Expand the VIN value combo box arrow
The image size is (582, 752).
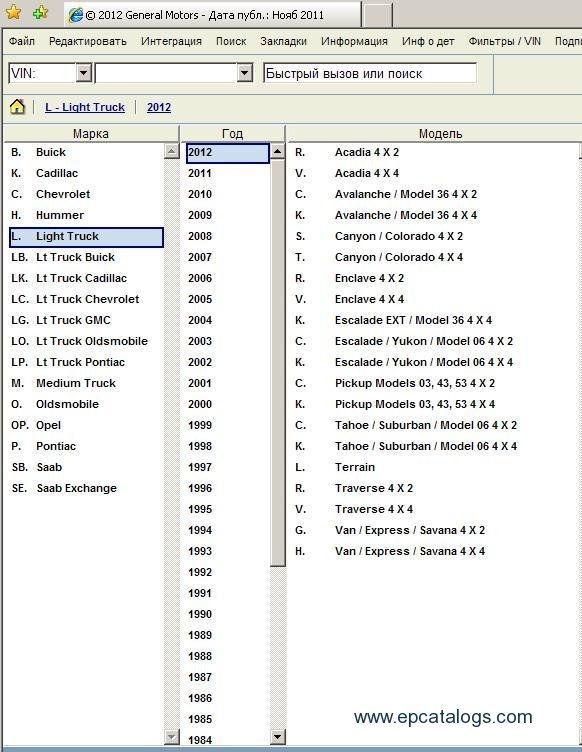pos(244,73)
